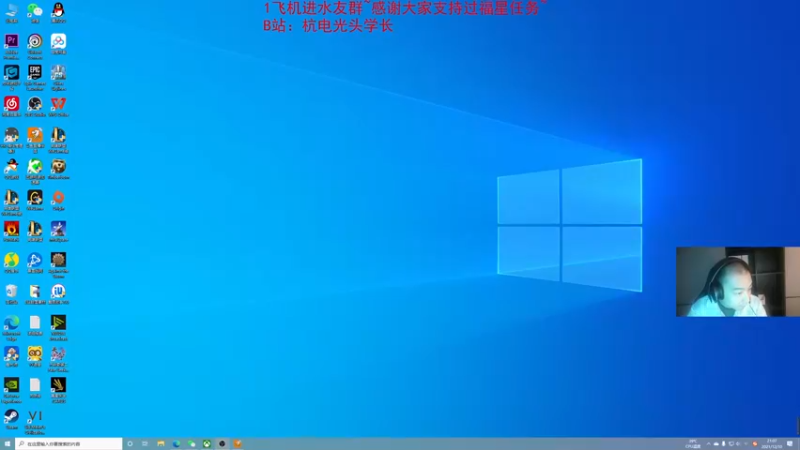This screenshot has width=800, height=450.
Task: Open the yellow raccoon YY shortcut
Action: point(35,354)
